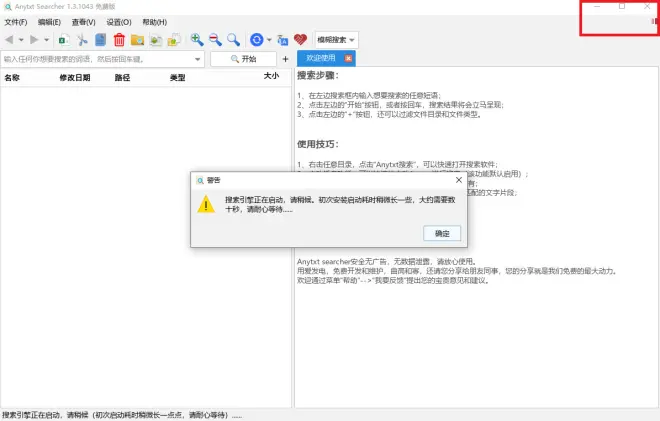Click the 开始 search button

point(243,59)
